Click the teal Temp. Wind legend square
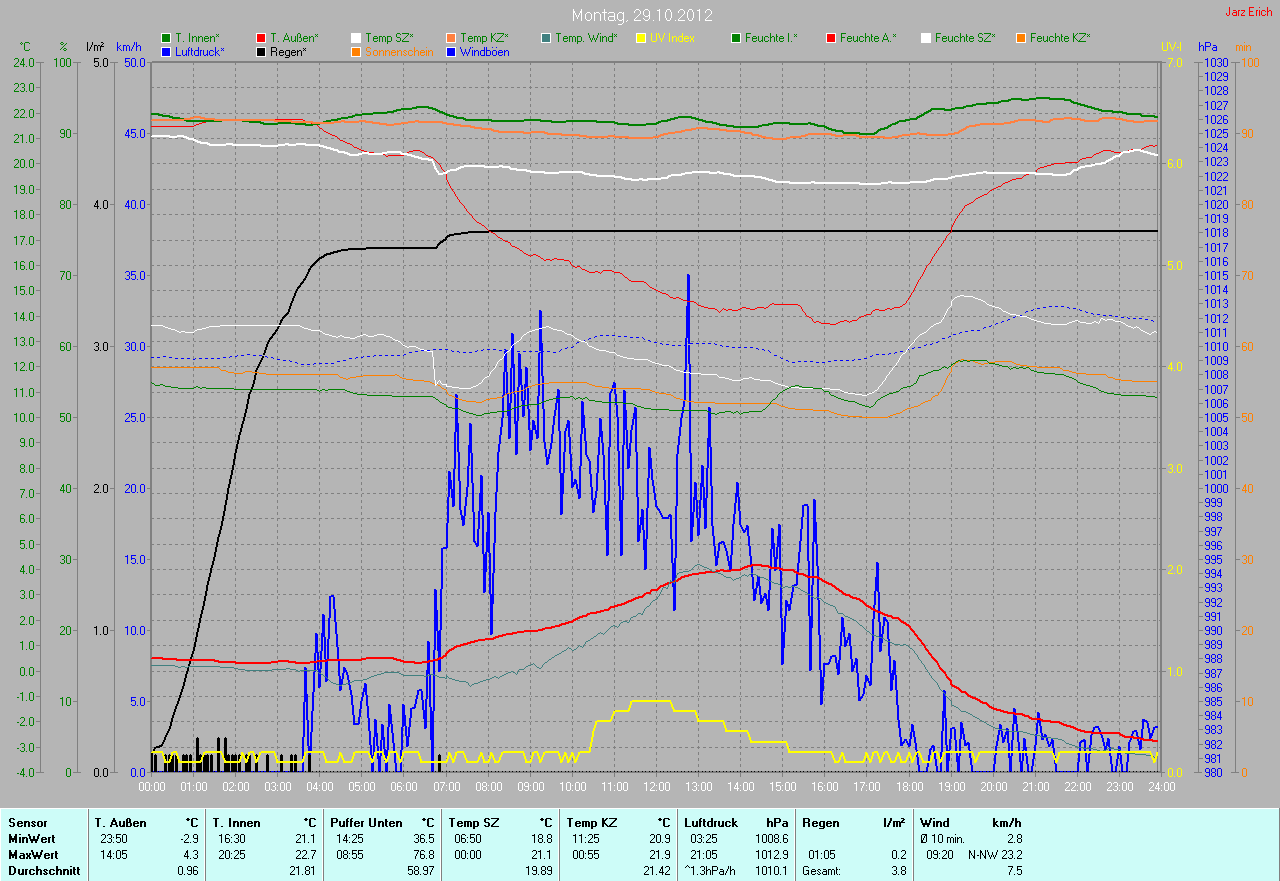Viewport: 1280px width, 881px height. tap(546, 38)
